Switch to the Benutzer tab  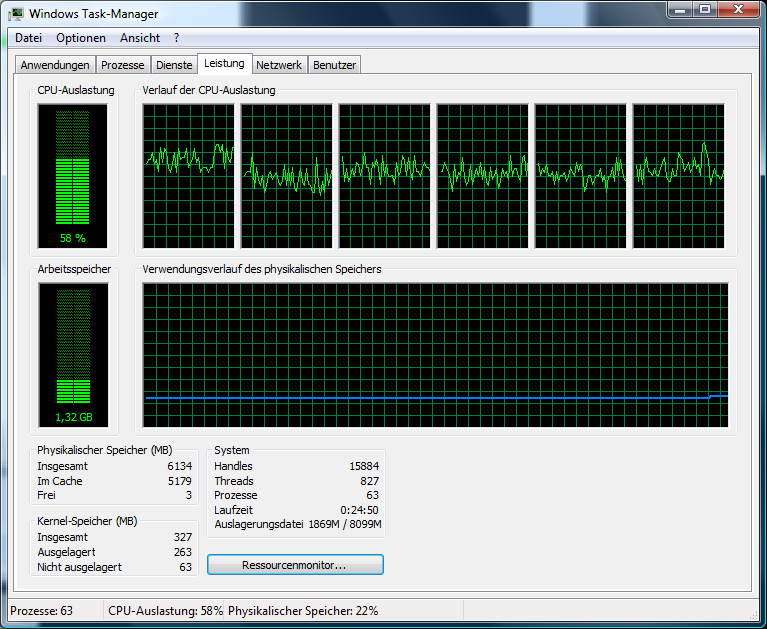(335, 65)
